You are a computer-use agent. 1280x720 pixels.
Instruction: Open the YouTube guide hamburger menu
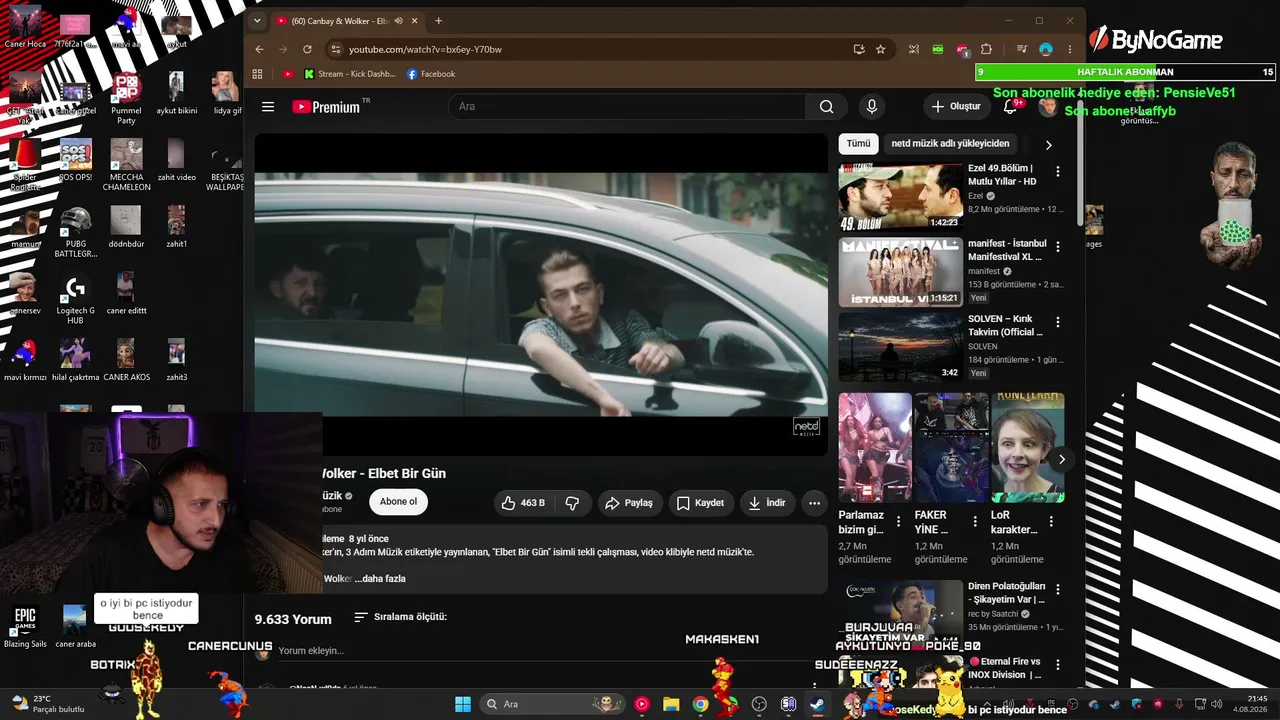coord(268,107)
